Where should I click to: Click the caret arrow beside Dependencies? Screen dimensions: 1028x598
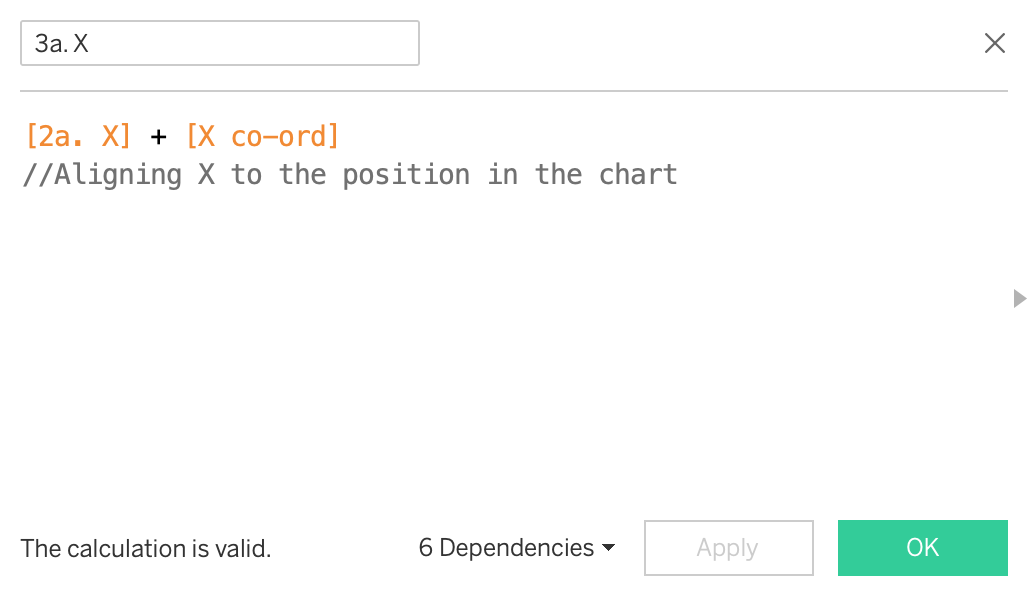pyautogui.click(x=607, y=549)
